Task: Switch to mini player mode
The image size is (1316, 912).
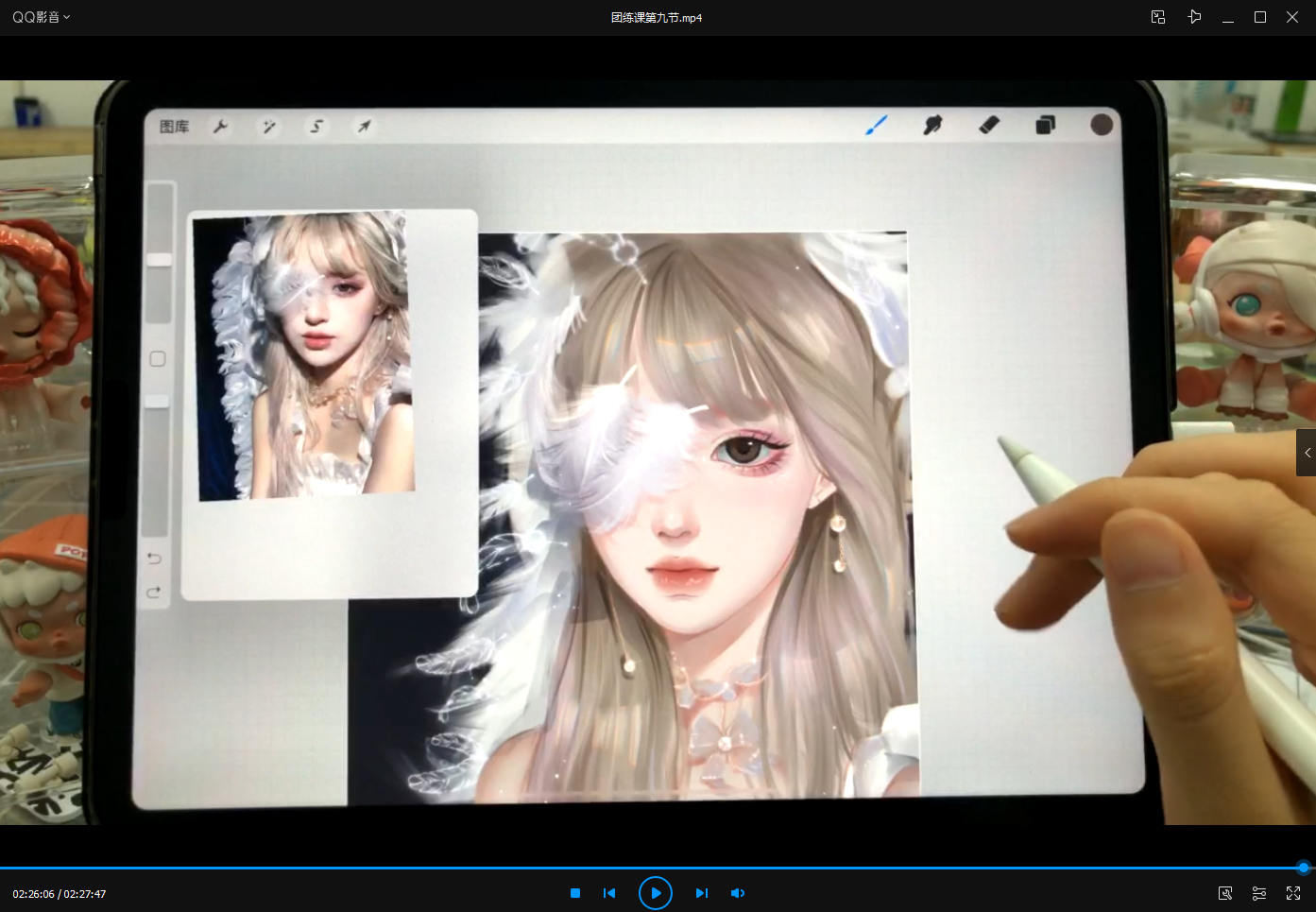Action: (1158, 17)
